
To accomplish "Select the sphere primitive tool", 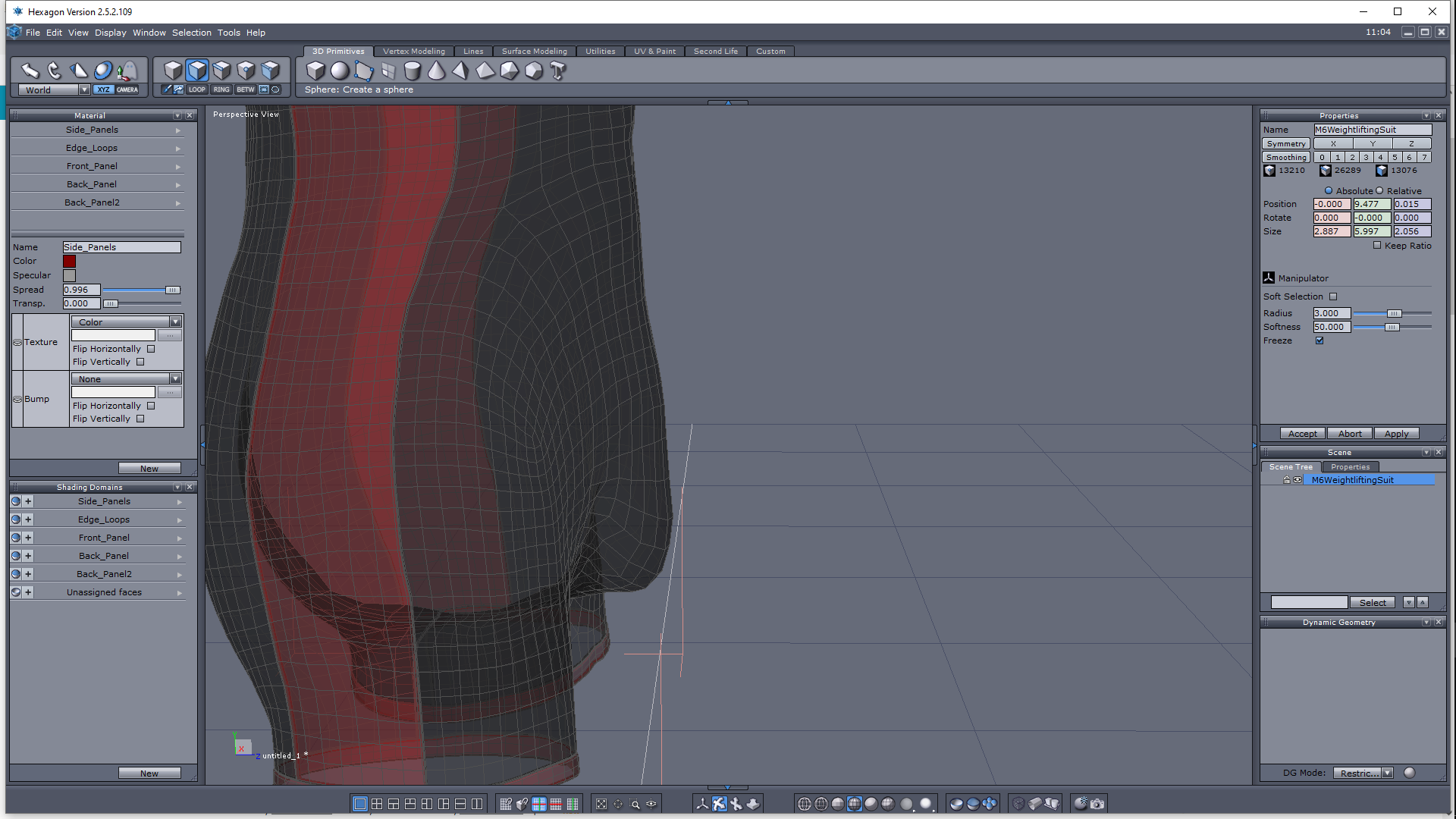I will [340, 71].
